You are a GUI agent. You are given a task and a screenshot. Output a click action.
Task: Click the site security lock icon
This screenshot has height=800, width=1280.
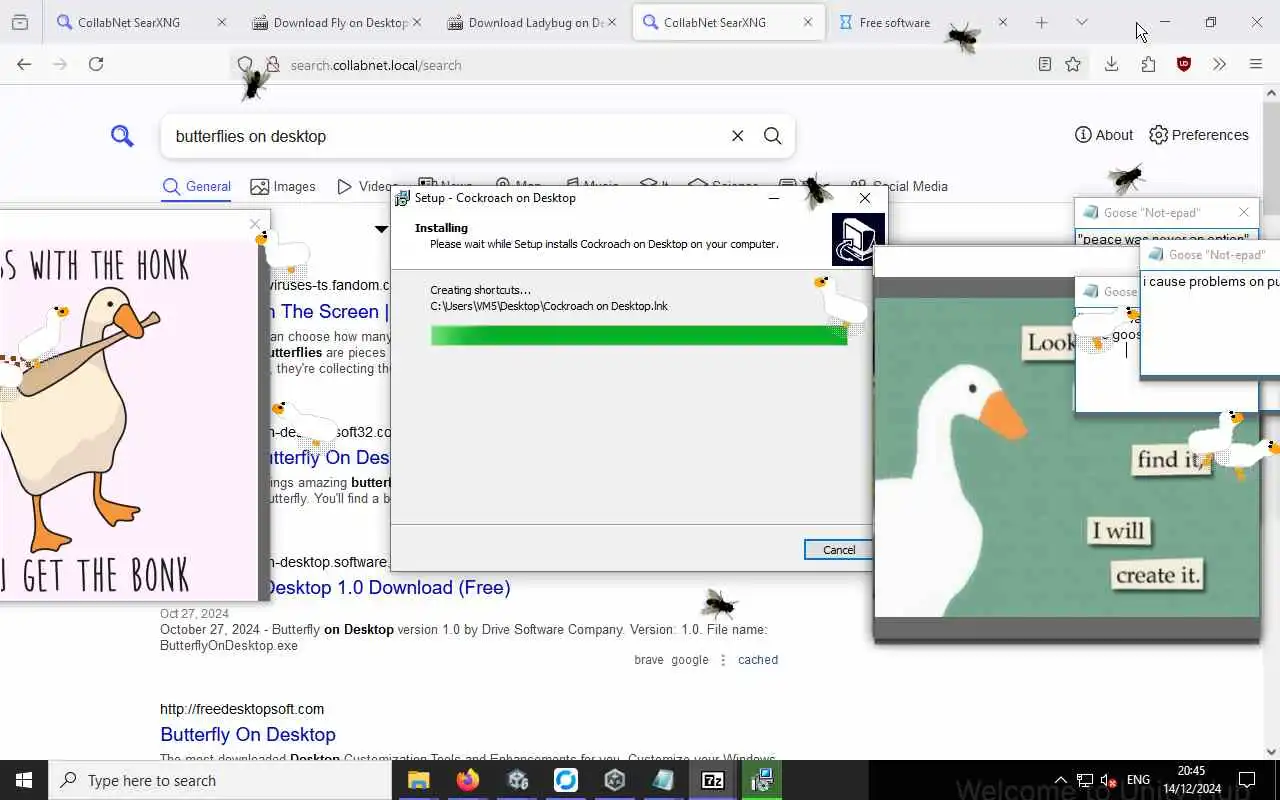tap(272, 65)
